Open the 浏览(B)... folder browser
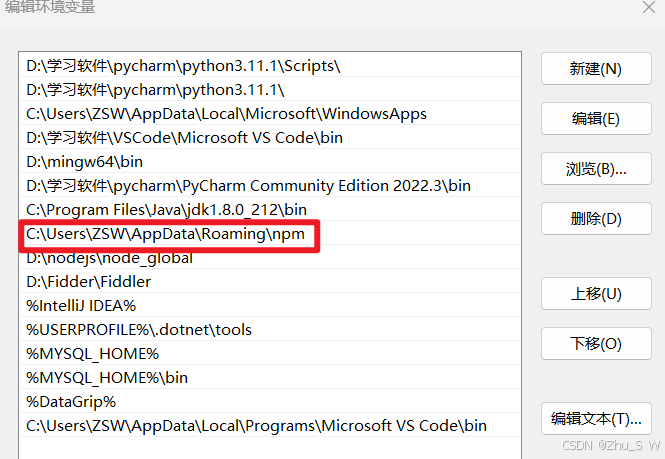 (x=596, y=168)
